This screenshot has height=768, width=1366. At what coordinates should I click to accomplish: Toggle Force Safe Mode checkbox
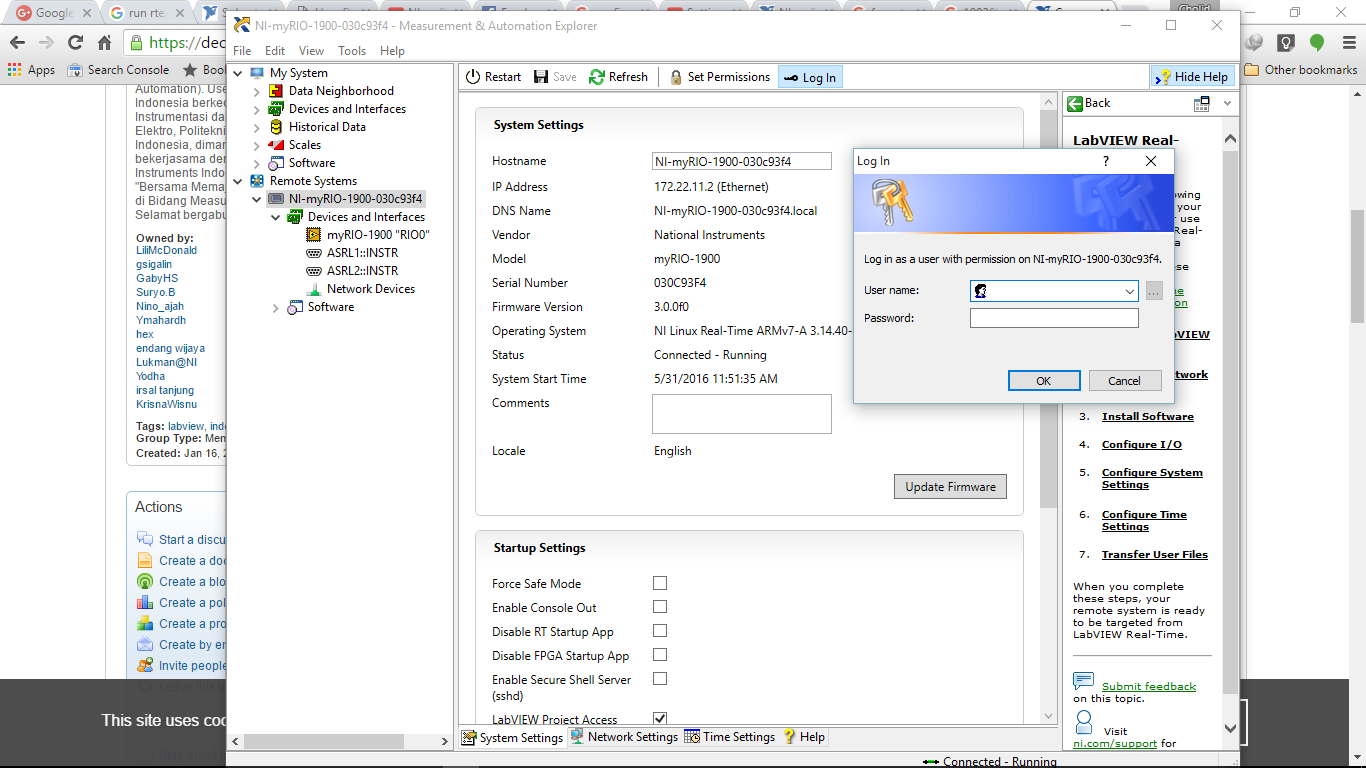(660, 583)
